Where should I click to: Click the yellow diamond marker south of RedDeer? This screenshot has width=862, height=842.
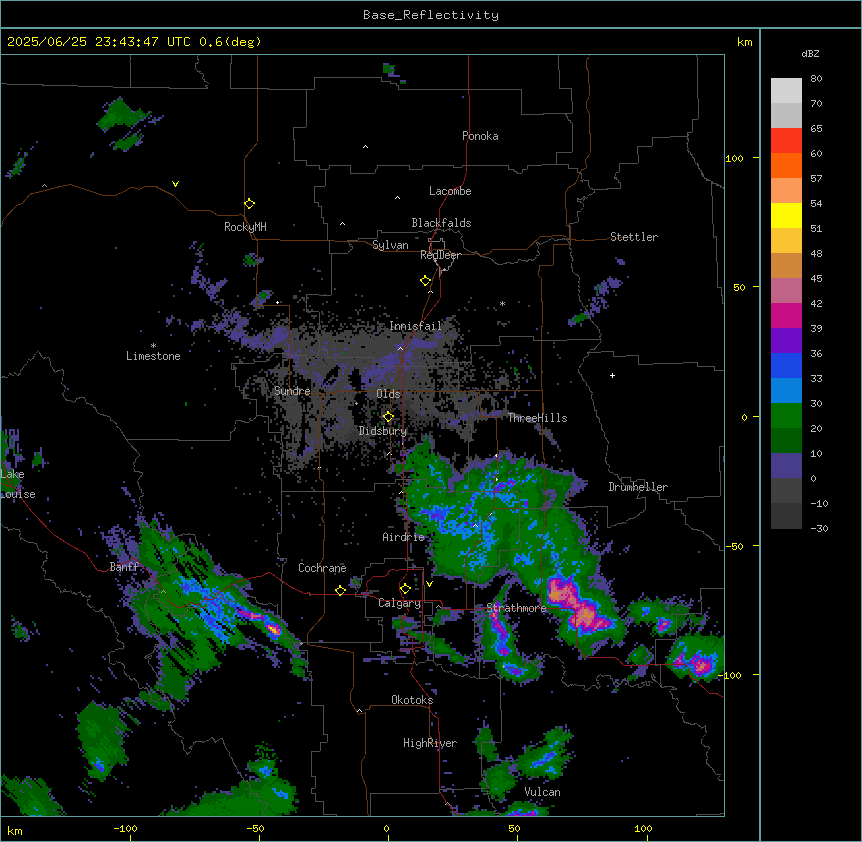coord(426,281)
